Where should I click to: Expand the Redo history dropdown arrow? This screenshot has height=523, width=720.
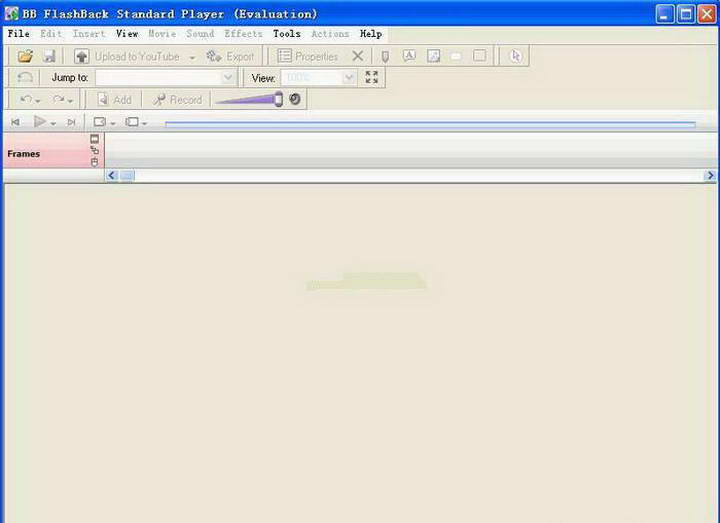pos(70,101)
